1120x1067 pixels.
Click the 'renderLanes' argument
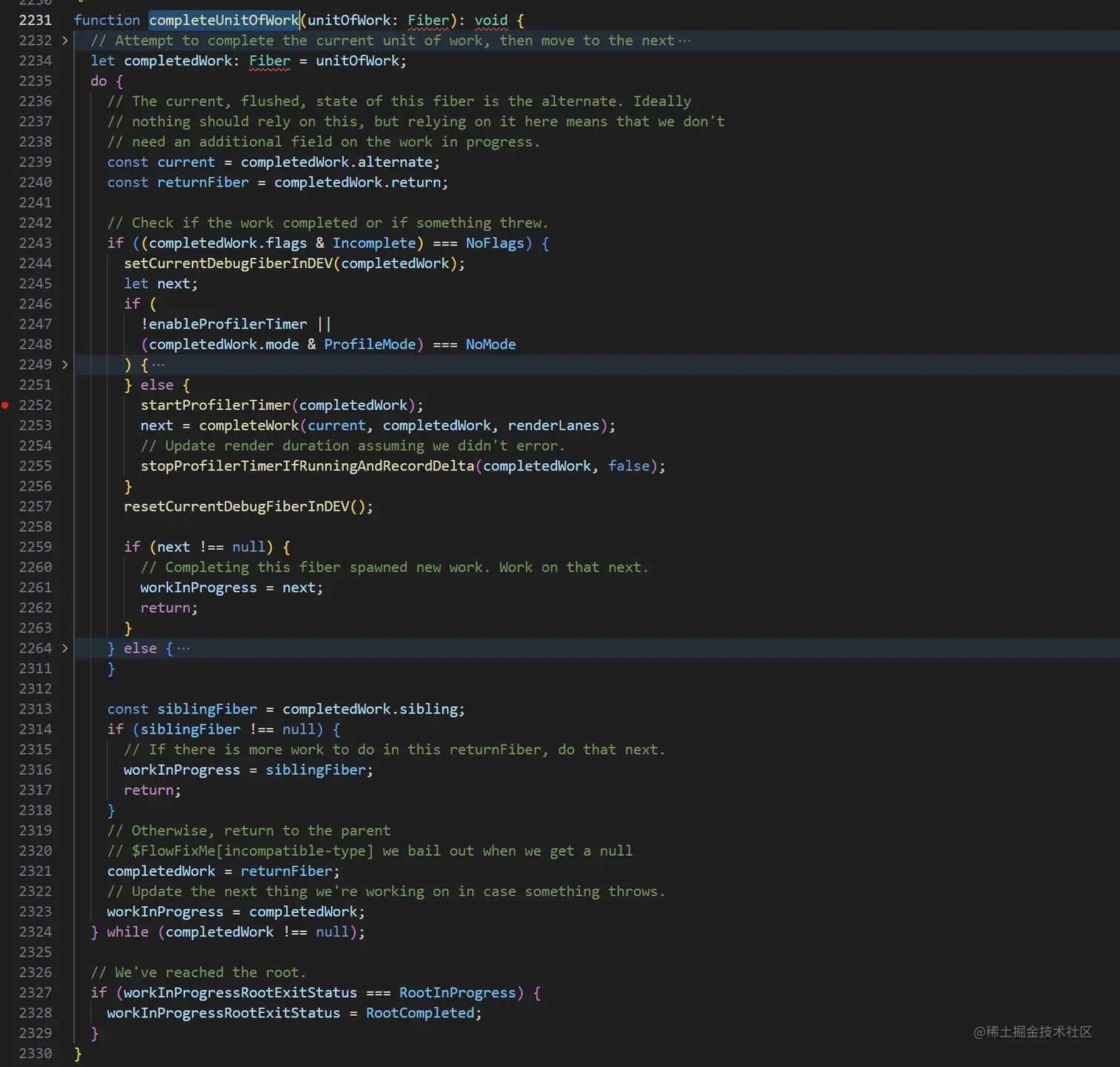(553, 425)
